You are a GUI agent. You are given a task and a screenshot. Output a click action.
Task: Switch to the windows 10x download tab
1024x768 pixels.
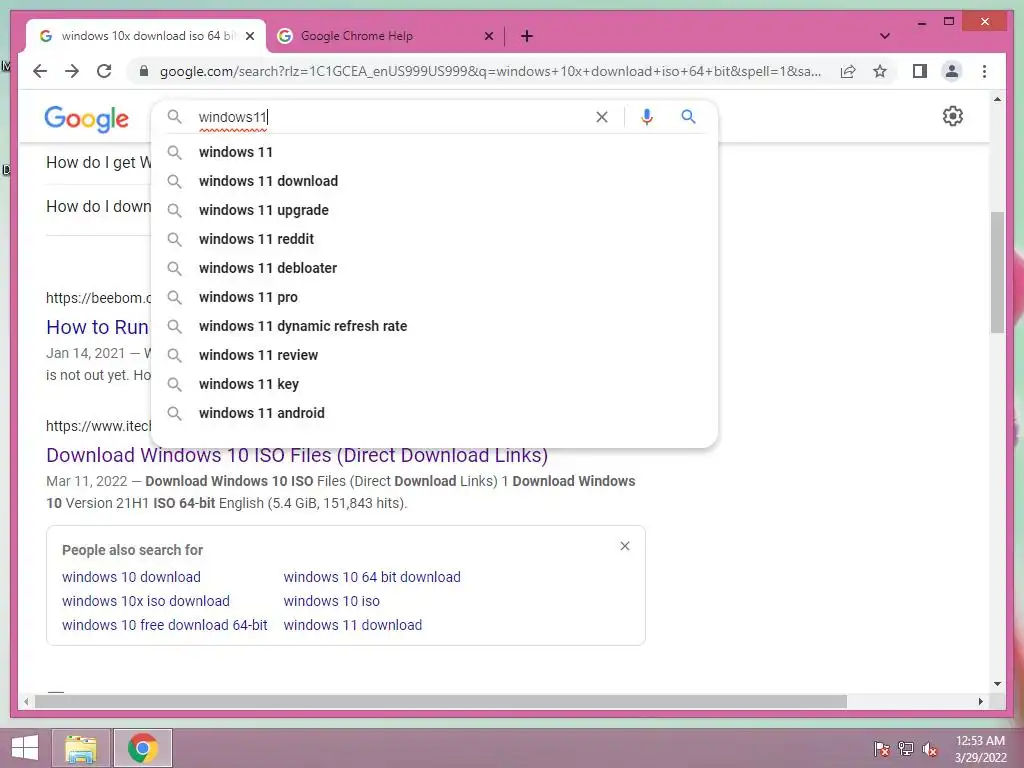tap(146, 36)
